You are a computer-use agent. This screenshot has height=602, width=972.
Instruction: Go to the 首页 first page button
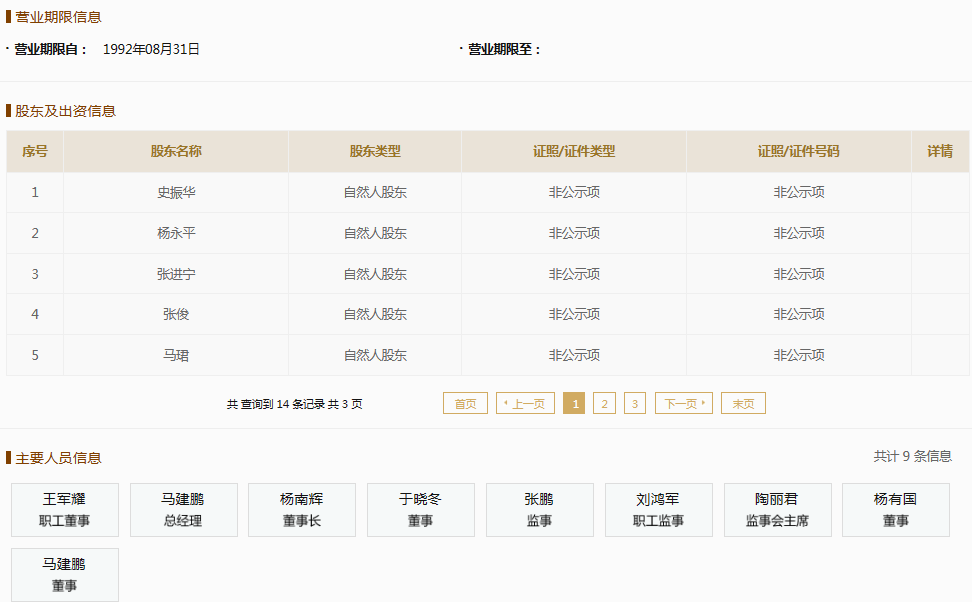[x=466, y=404]
